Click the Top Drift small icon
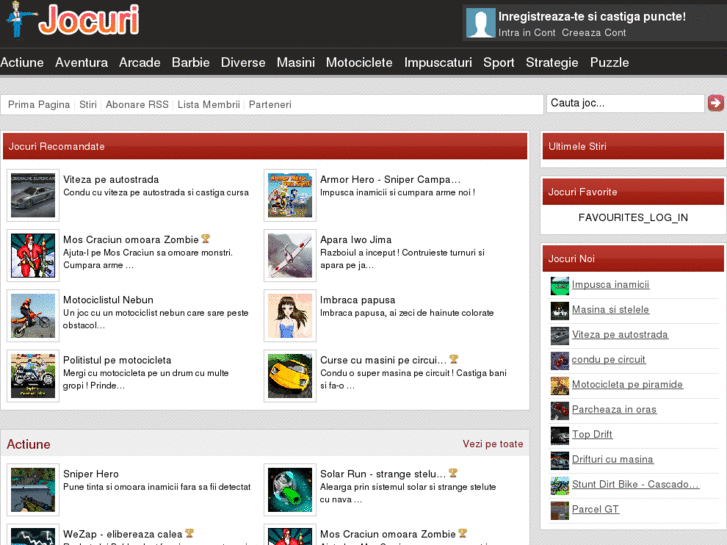Screen dimensions: 727x545 (560, 436)
